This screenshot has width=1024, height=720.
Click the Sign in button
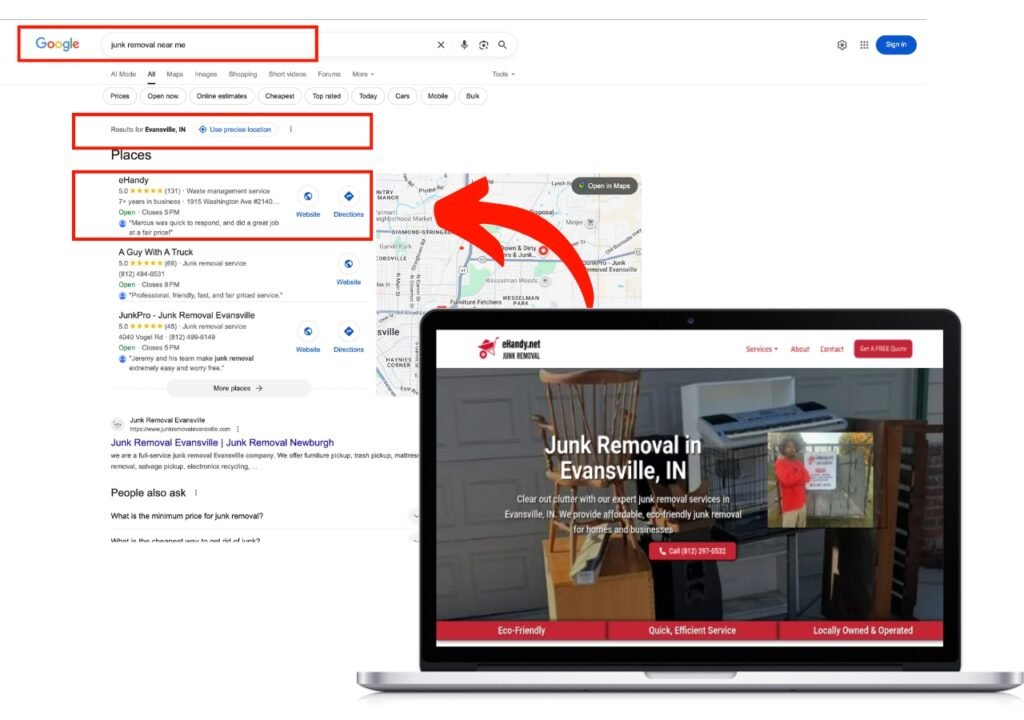tap(895, 44)
